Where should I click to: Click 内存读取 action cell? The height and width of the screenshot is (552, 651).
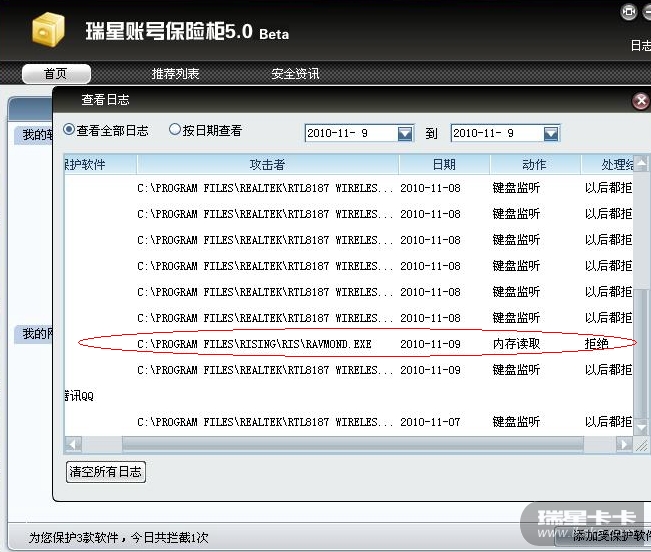tap(516, 344)
